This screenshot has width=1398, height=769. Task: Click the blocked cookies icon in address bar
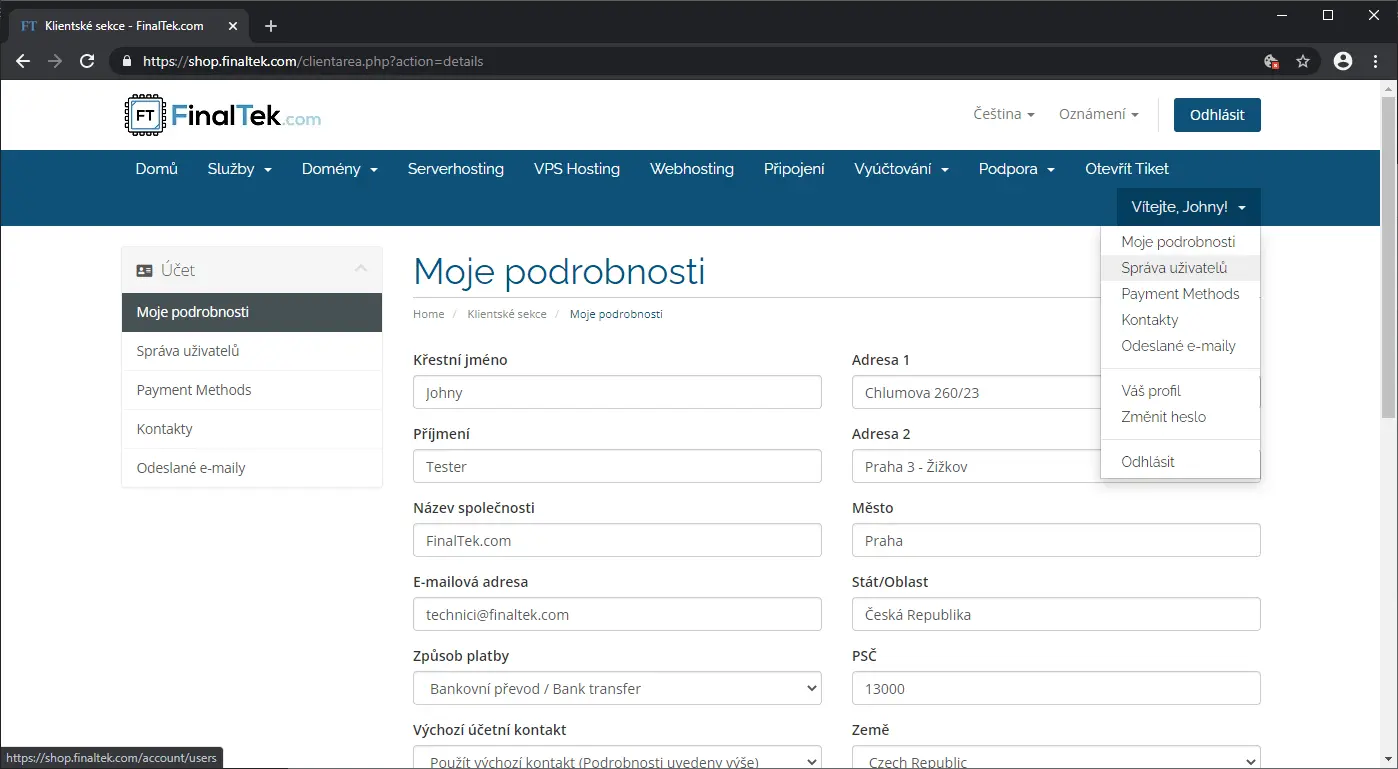1271,61
